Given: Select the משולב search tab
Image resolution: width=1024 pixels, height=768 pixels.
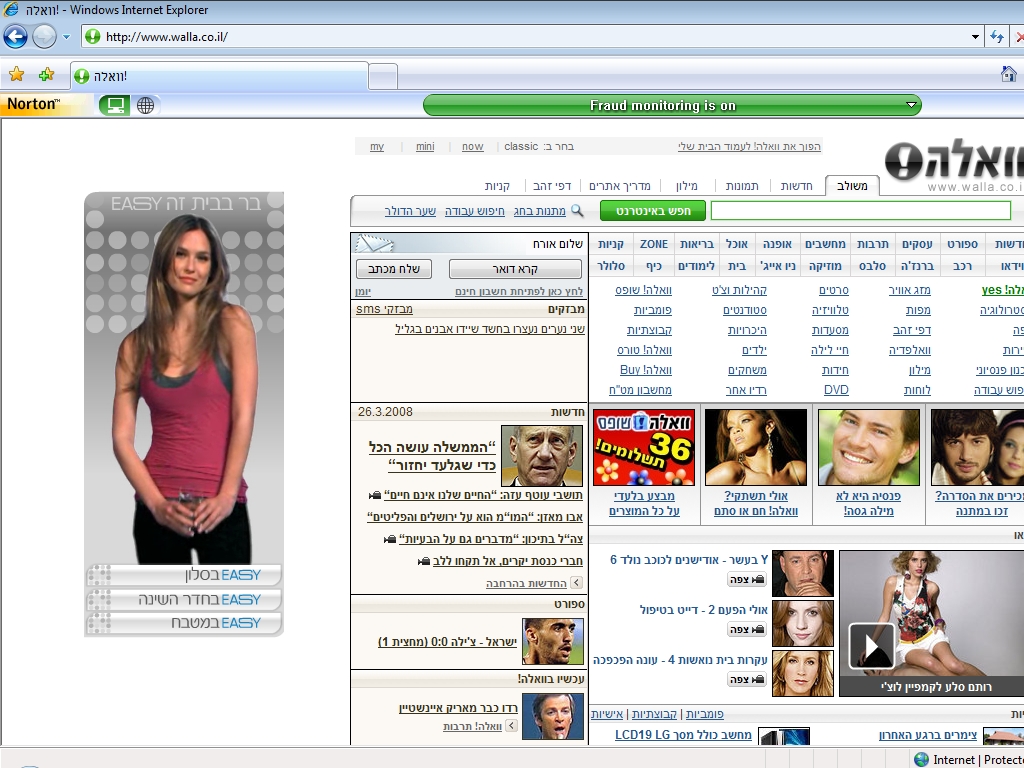Looking at the screenshot, I should tap(852, 185).
